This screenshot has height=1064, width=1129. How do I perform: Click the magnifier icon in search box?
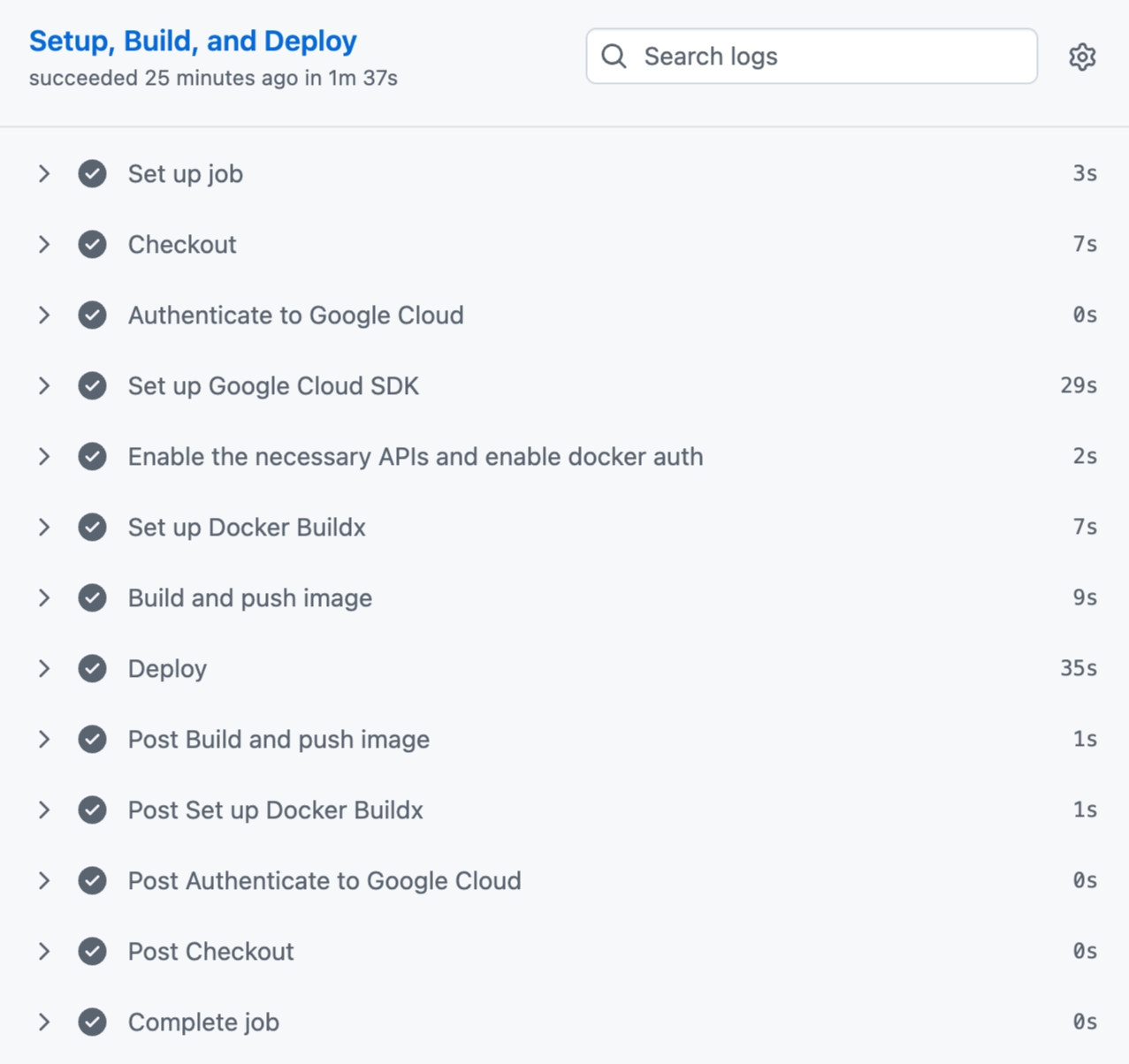[614, 57]
